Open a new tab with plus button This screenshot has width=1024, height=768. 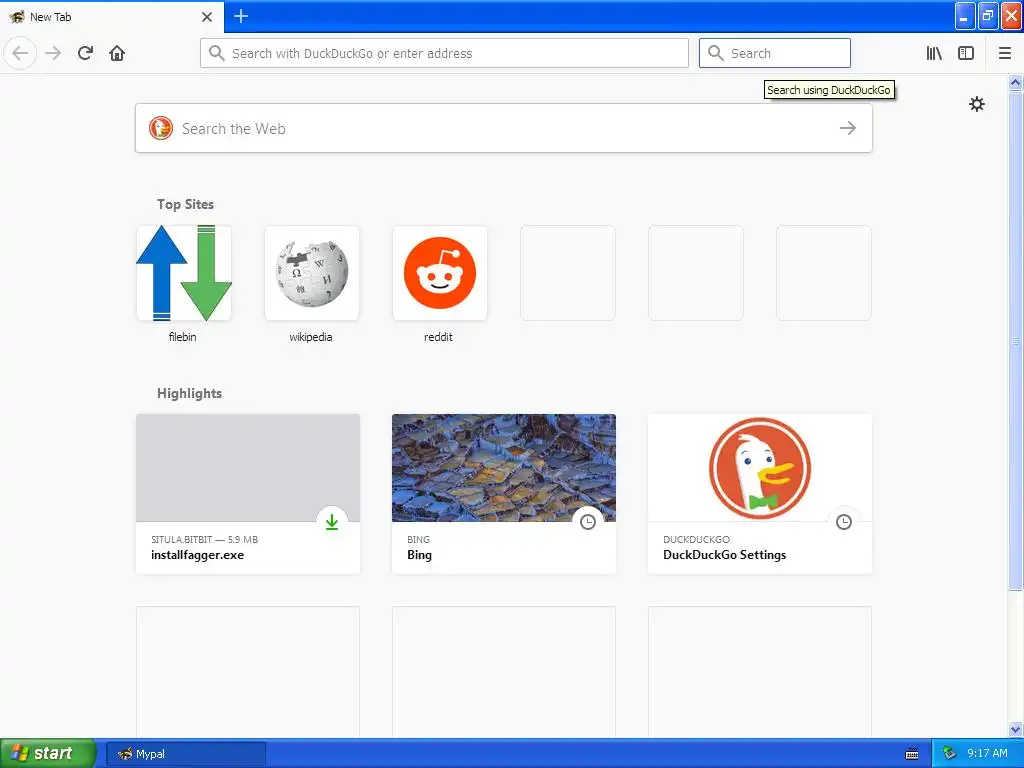pos(241,16)
